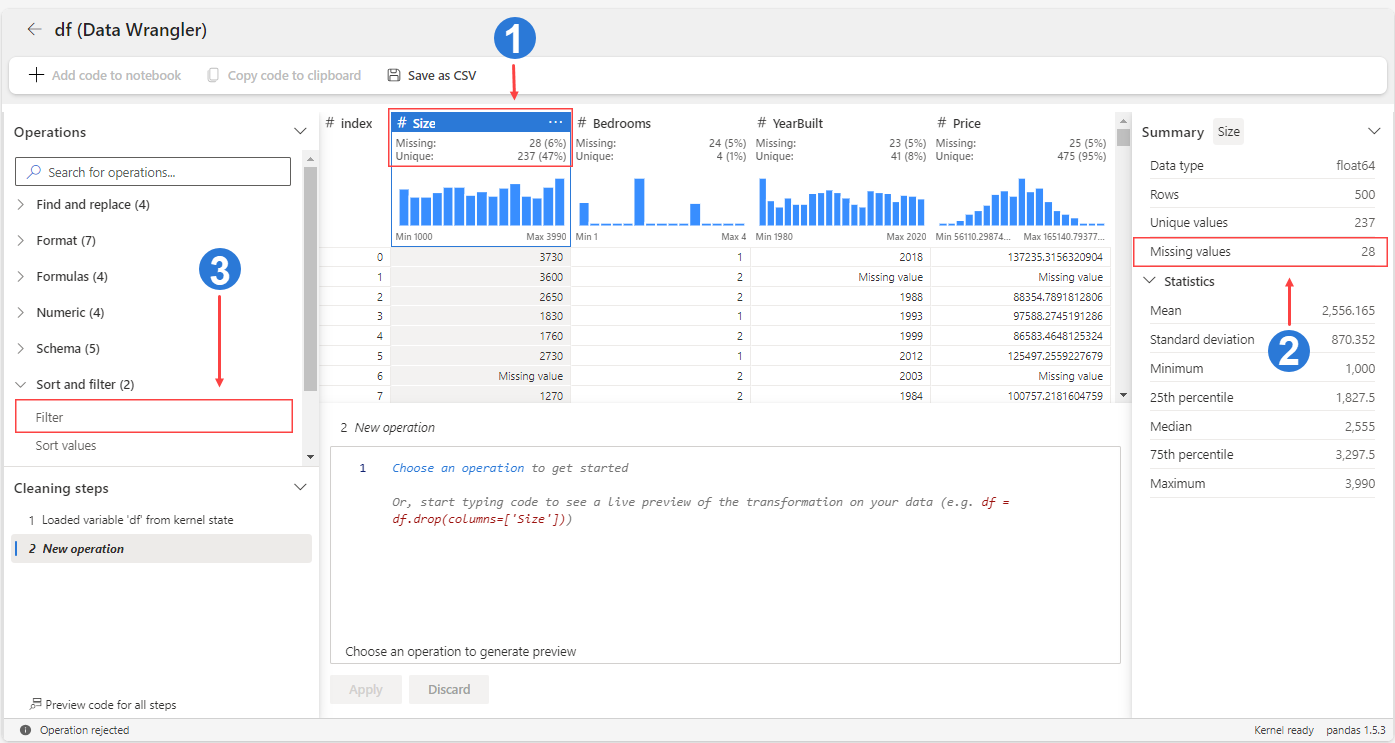Image resolution: width=1395 pixels, height=743 pixels.
Task: Select the Filter operation
Action: (154, 417)
